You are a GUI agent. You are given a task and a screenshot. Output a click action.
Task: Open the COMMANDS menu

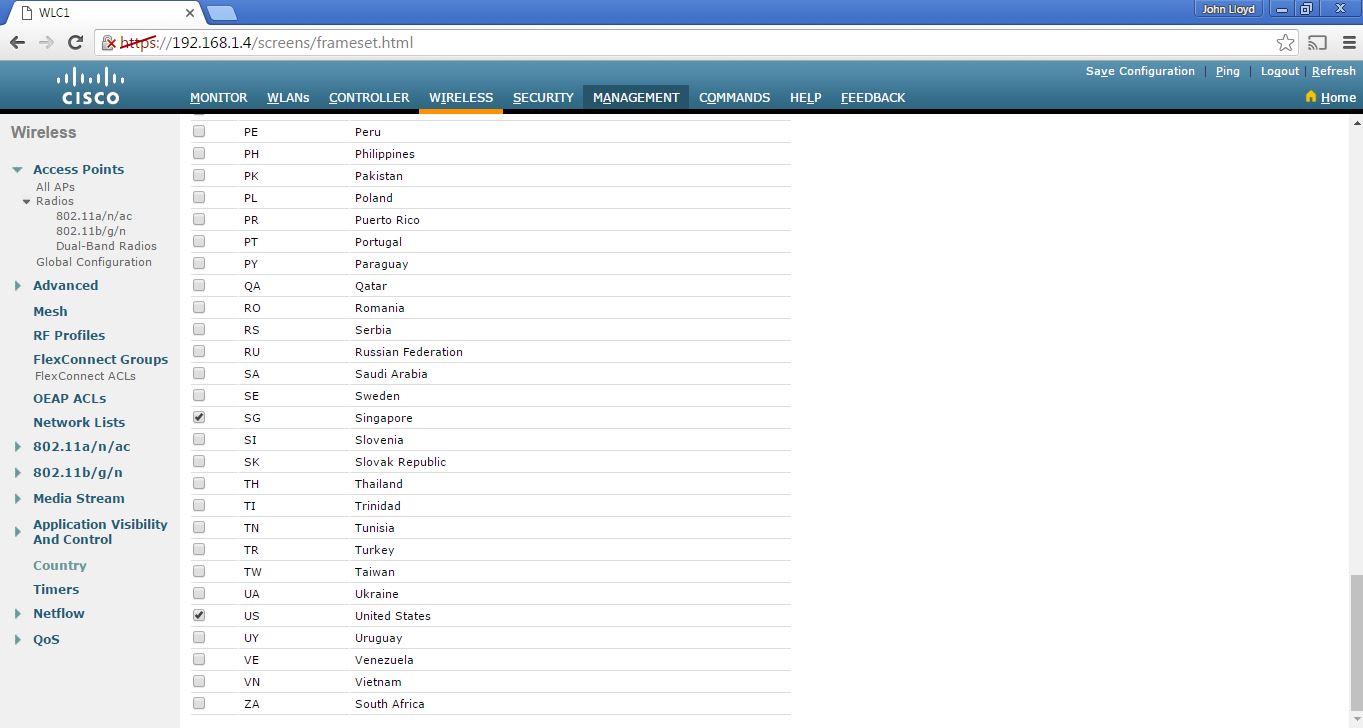click(734, 97)
